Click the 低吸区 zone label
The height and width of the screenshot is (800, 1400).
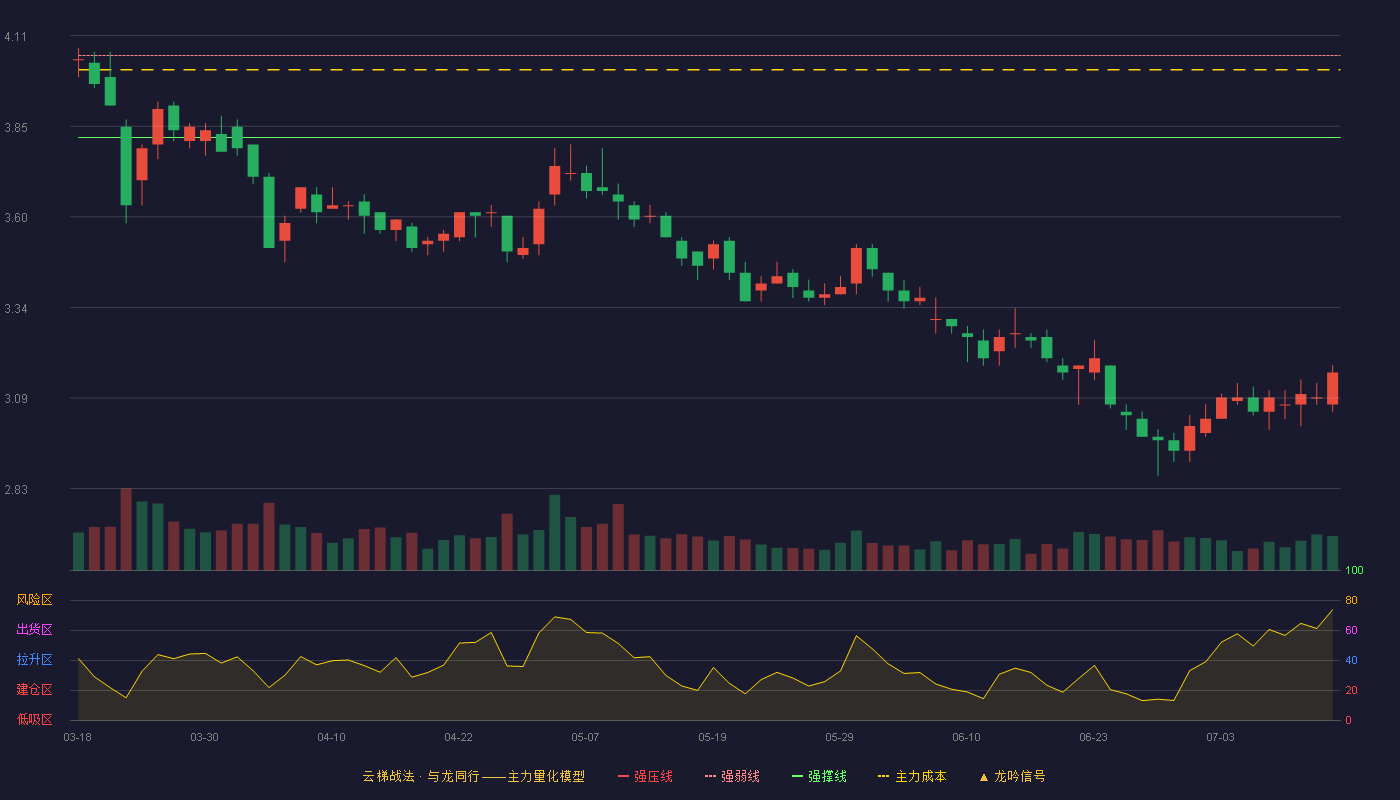pyautogui.click(x=34, y=720)
